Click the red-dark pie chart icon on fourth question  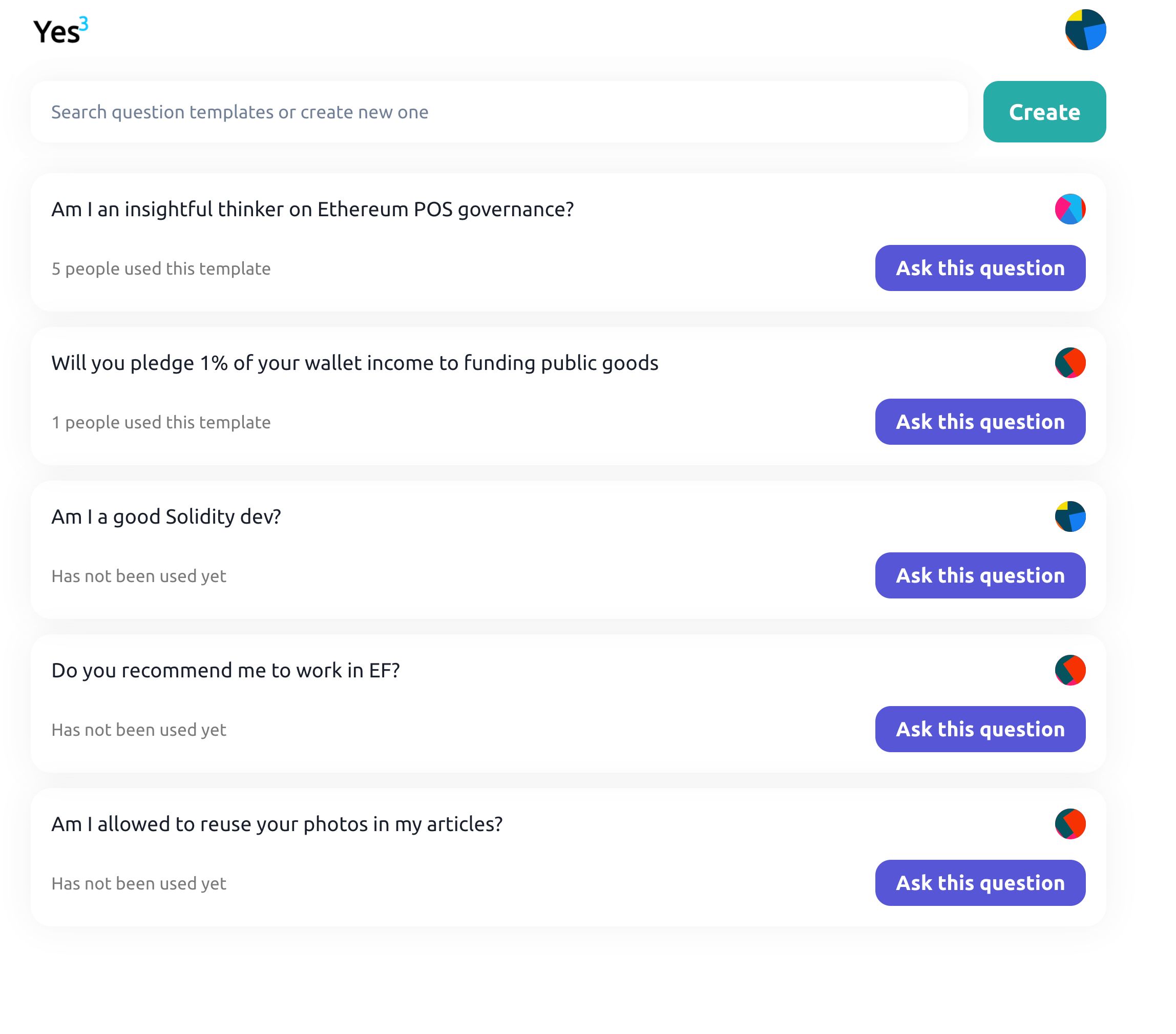[1069, 670]
